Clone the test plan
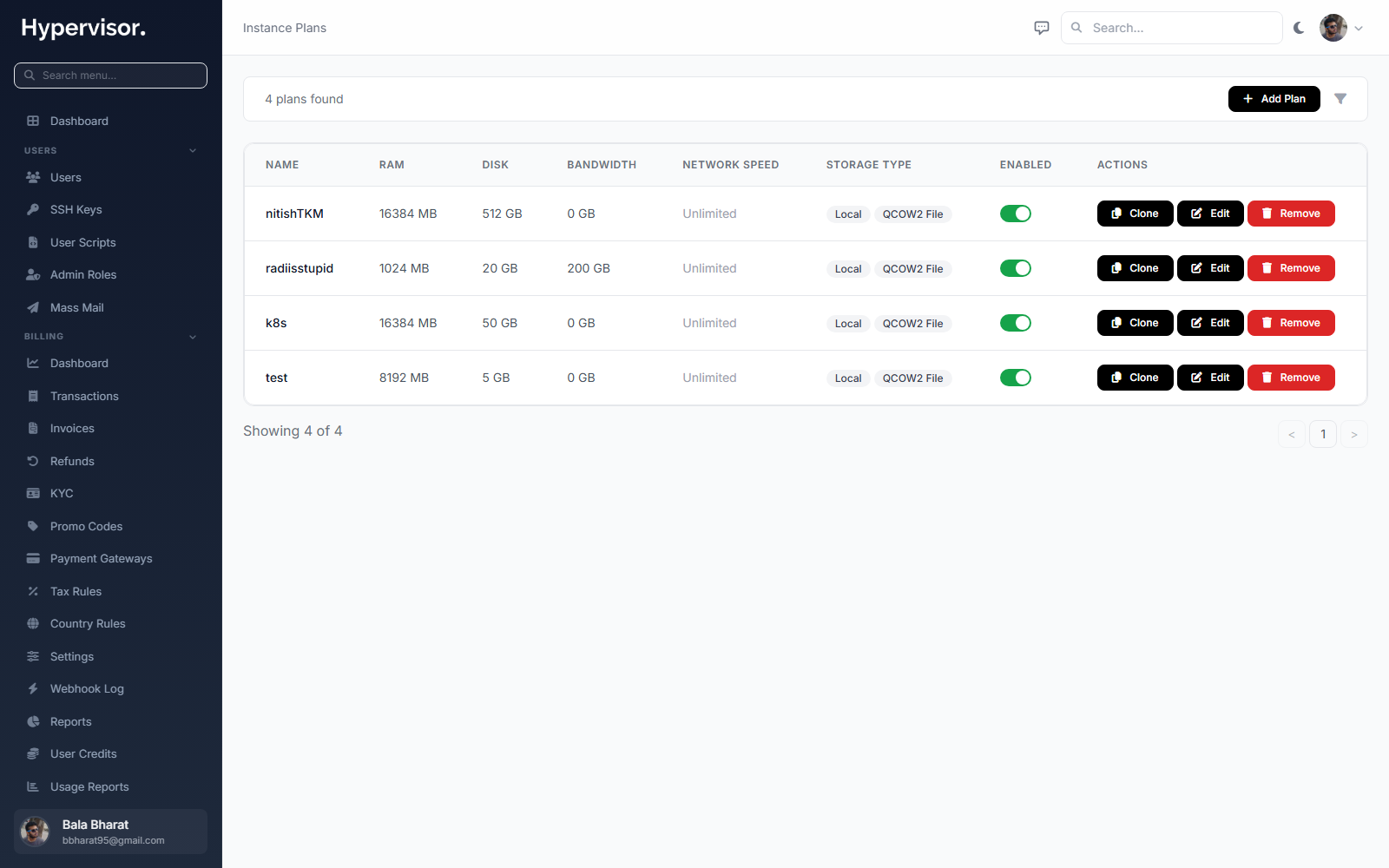 [x=1135, y=378]
